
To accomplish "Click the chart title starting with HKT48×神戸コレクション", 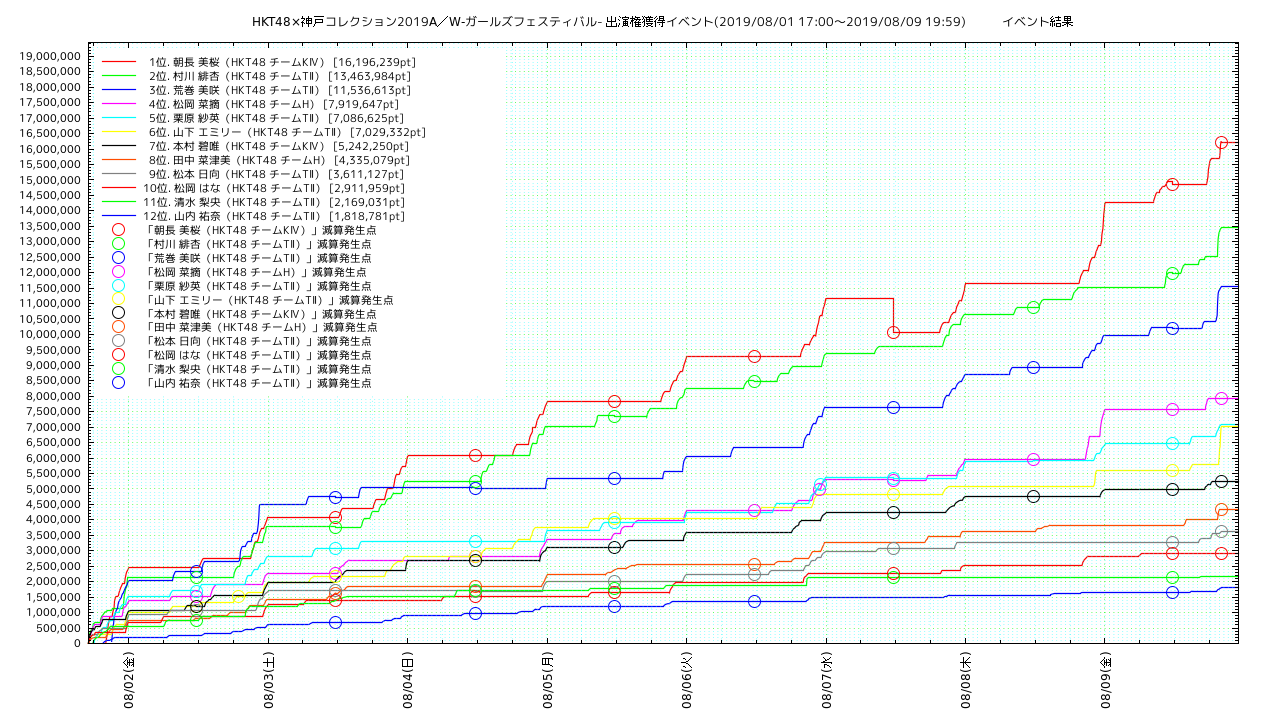I will pos(608,21).
